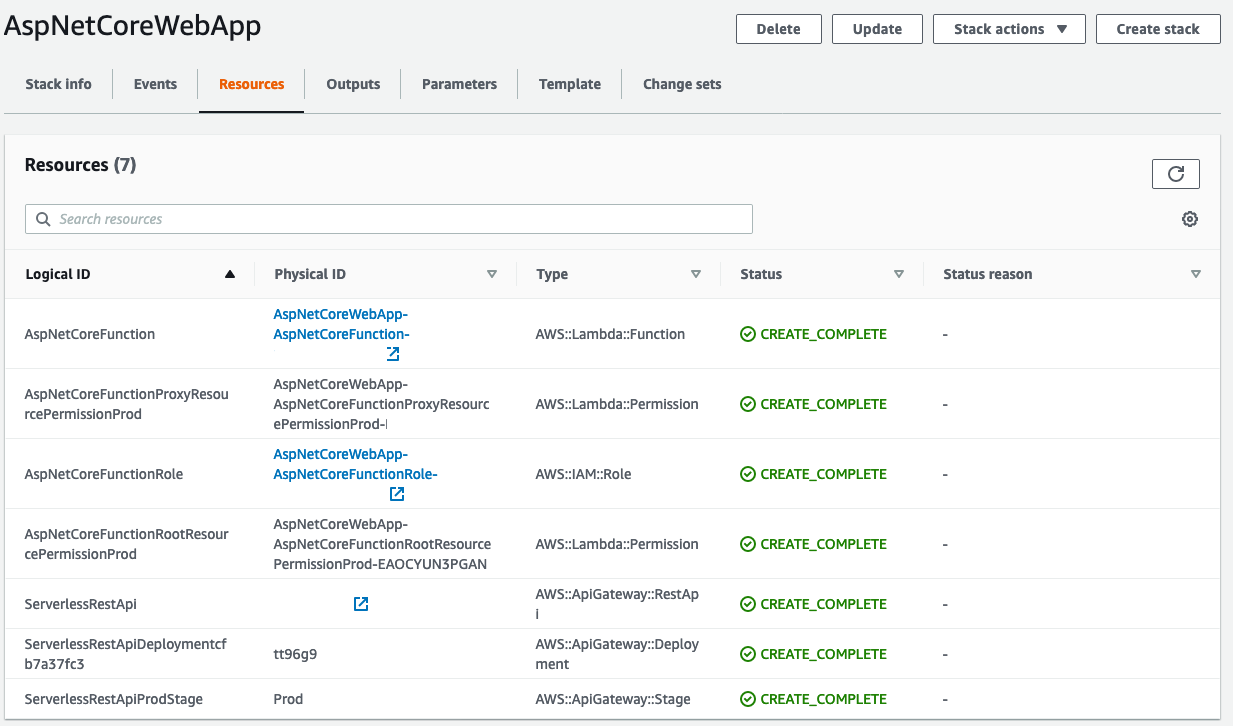Click the Resources (7) heading
1233x726 pixels.
(80, 165)
